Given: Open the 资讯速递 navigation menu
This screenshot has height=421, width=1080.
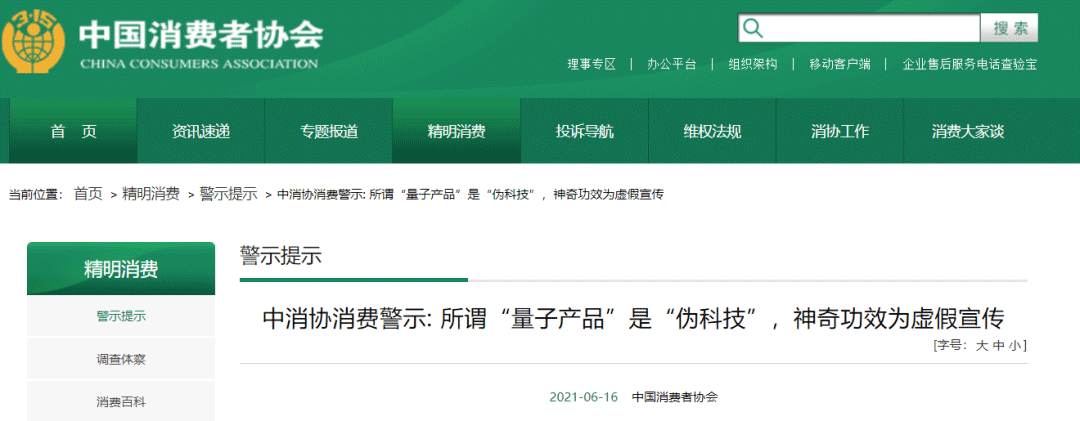Looking at the screenshot, I should 201,131.
